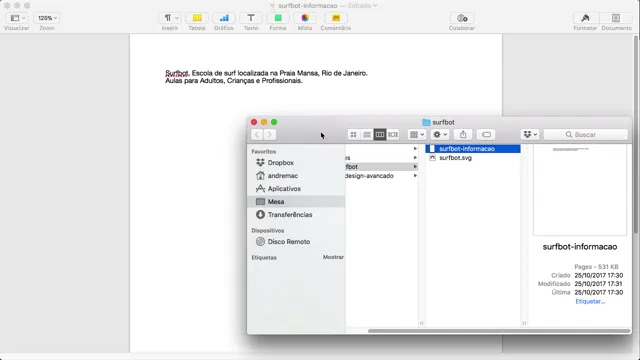640x360 pixels.
Task: Go forward in Finder window
Action: (x=270, y=134)
